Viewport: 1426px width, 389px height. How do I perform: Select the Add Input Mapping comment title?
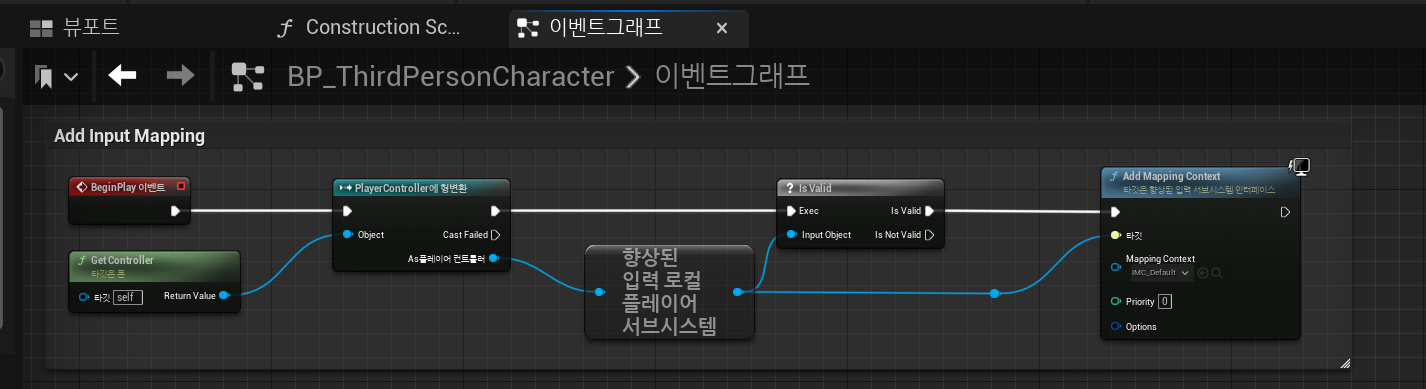[x=129, y=136]
